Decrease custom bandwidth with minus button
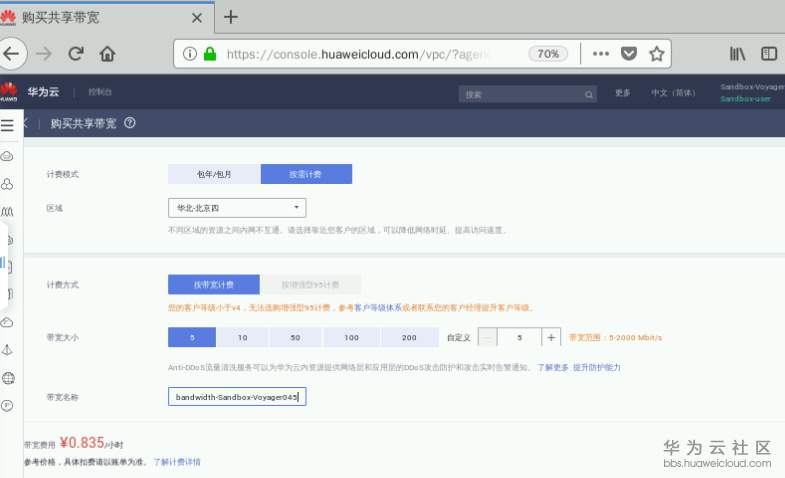This screenshot has height=478, width=785. click(x=487, y=337)
